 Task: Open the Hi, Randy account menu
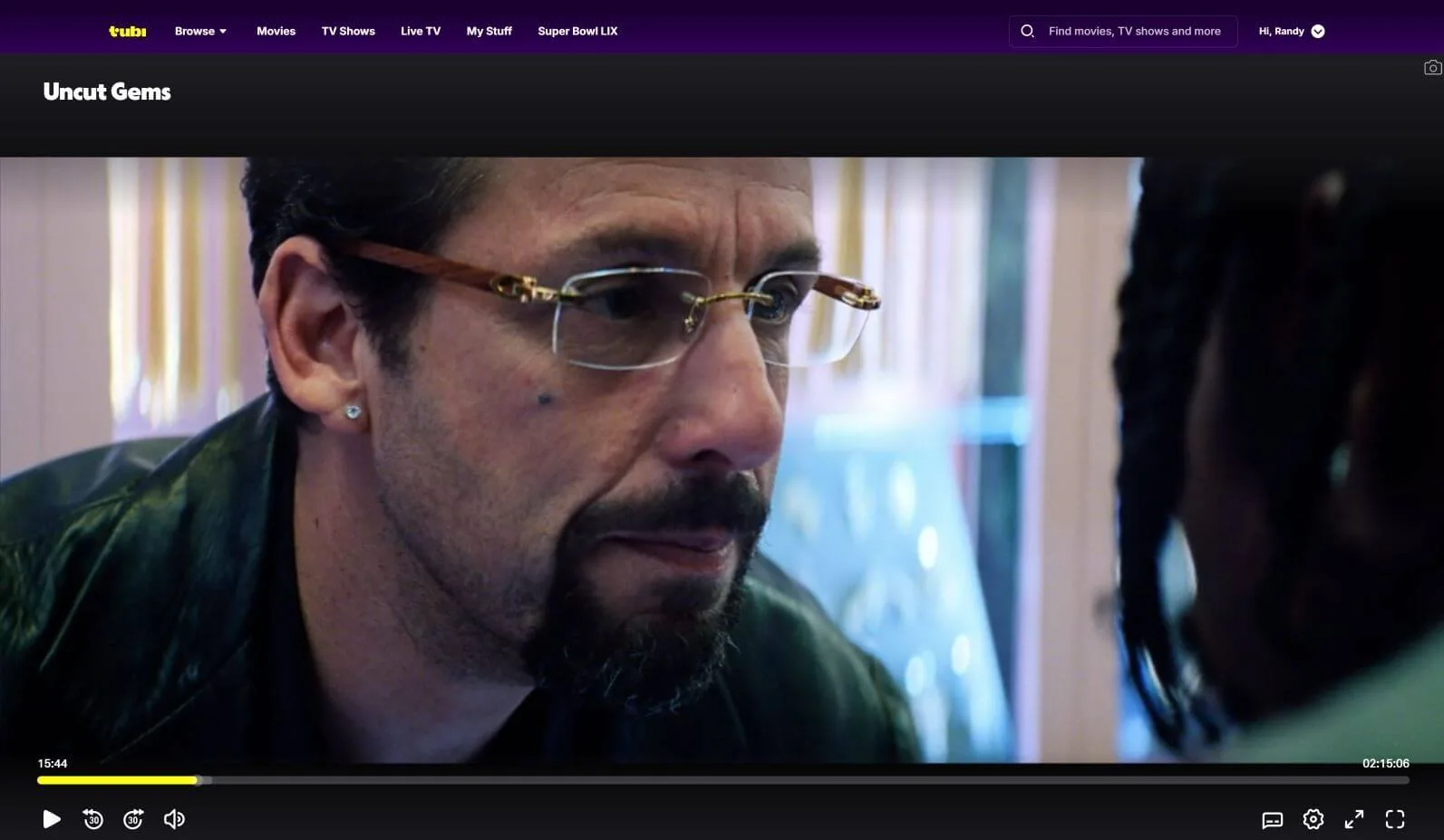1292,31
